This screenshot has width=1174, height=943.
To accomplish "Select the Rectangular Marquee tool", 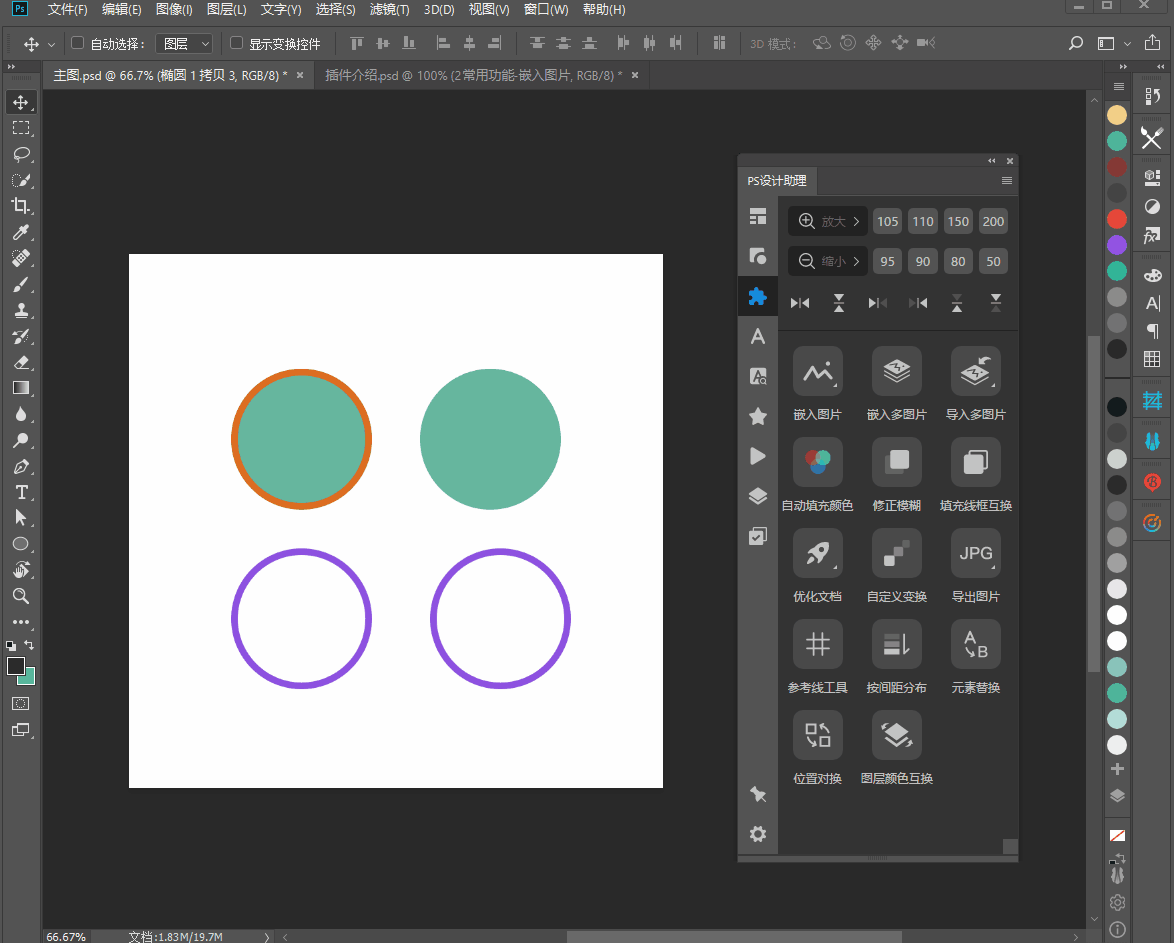I will click(x=21, y=128).
